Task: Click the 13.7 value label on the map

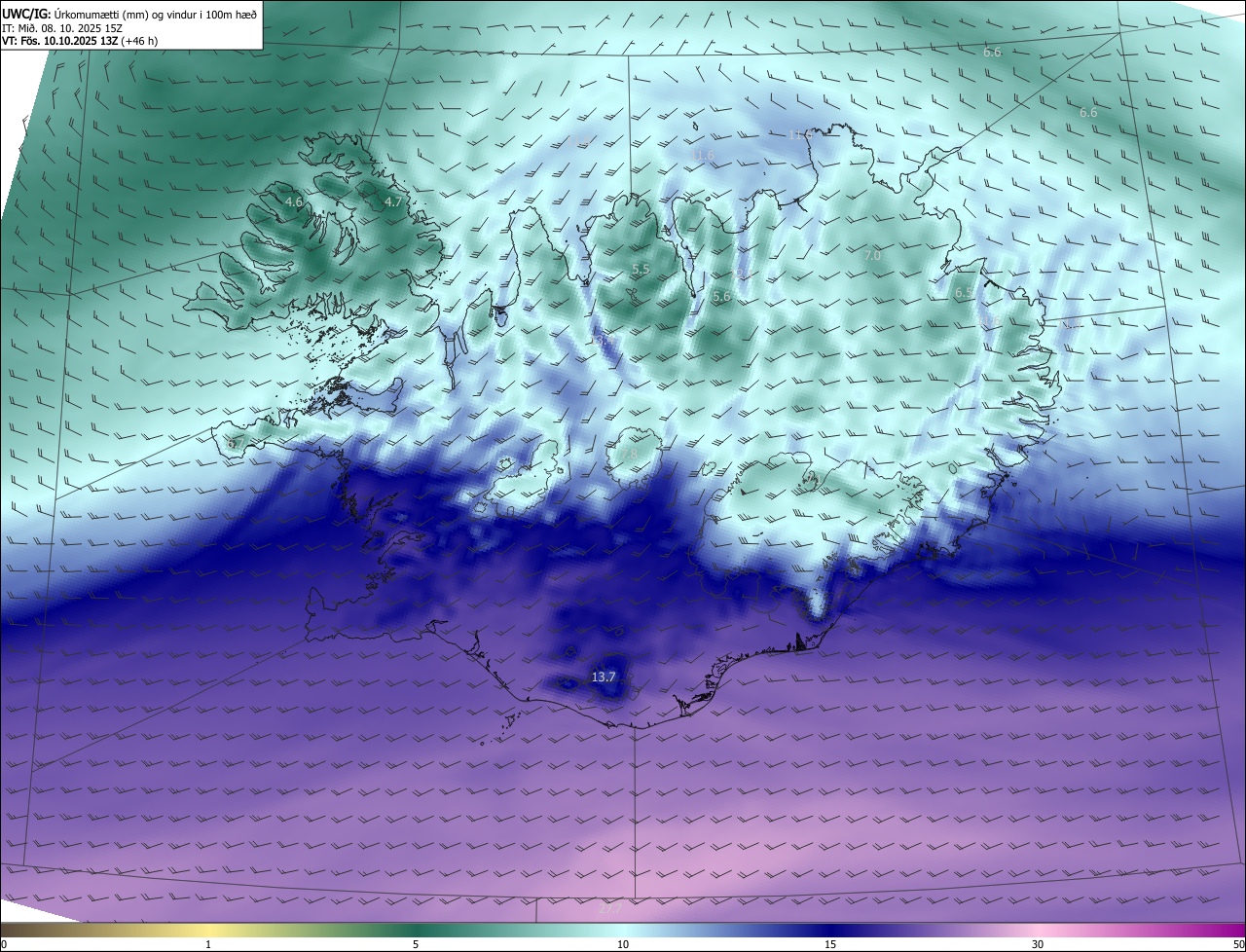Action: coord(604,677)
